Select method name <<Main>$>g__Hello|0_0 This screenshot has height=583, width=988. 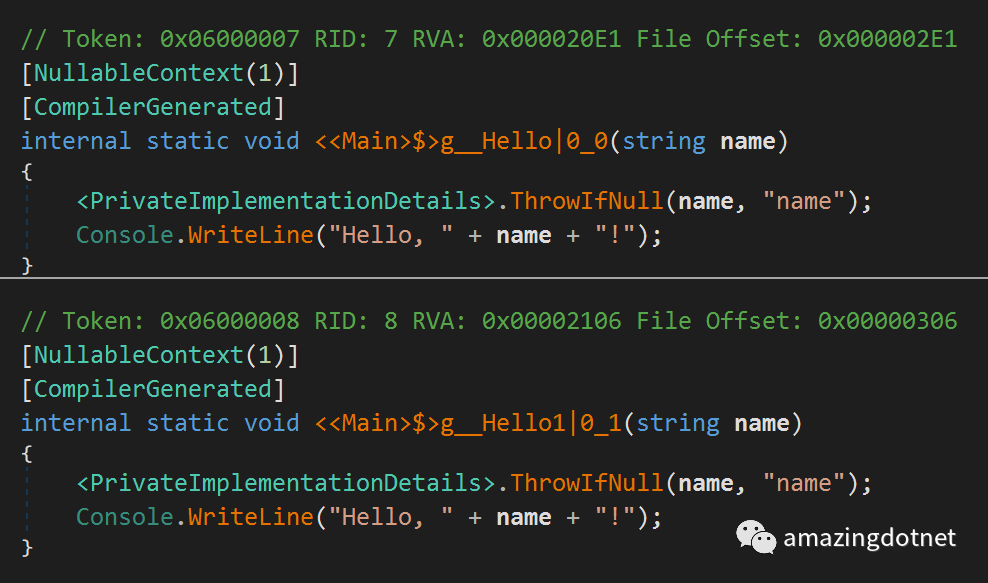pos(461,141)
